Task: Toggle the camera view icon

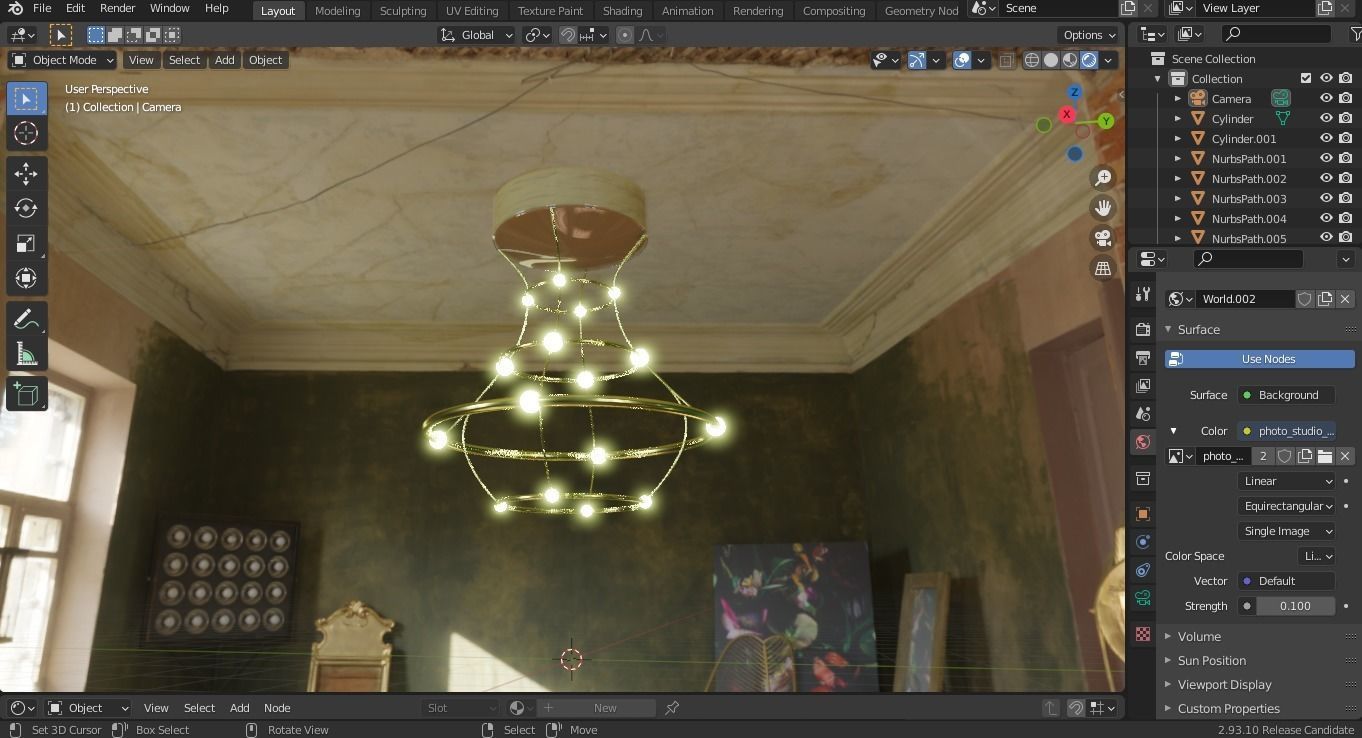Action: [x=1103, y=238]
